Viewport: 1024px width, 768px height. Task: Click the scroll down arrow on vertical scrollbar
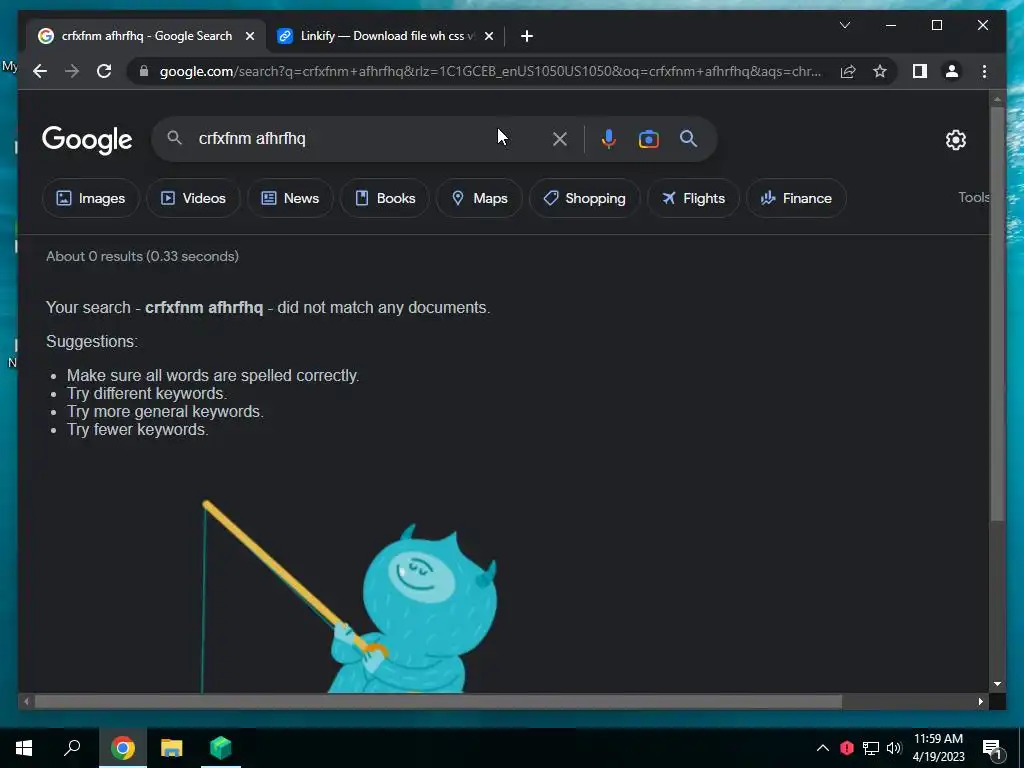tap(997, 684)
